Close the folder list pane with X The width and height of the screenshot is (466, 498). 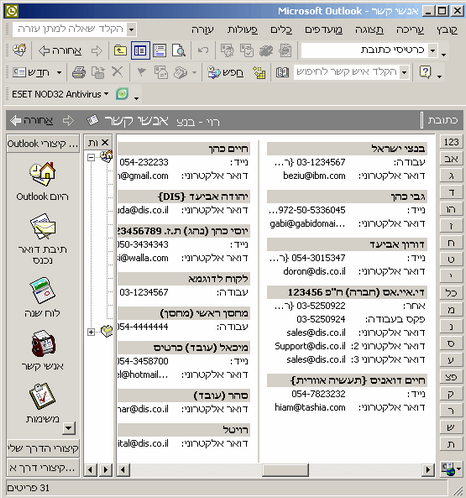105,142
